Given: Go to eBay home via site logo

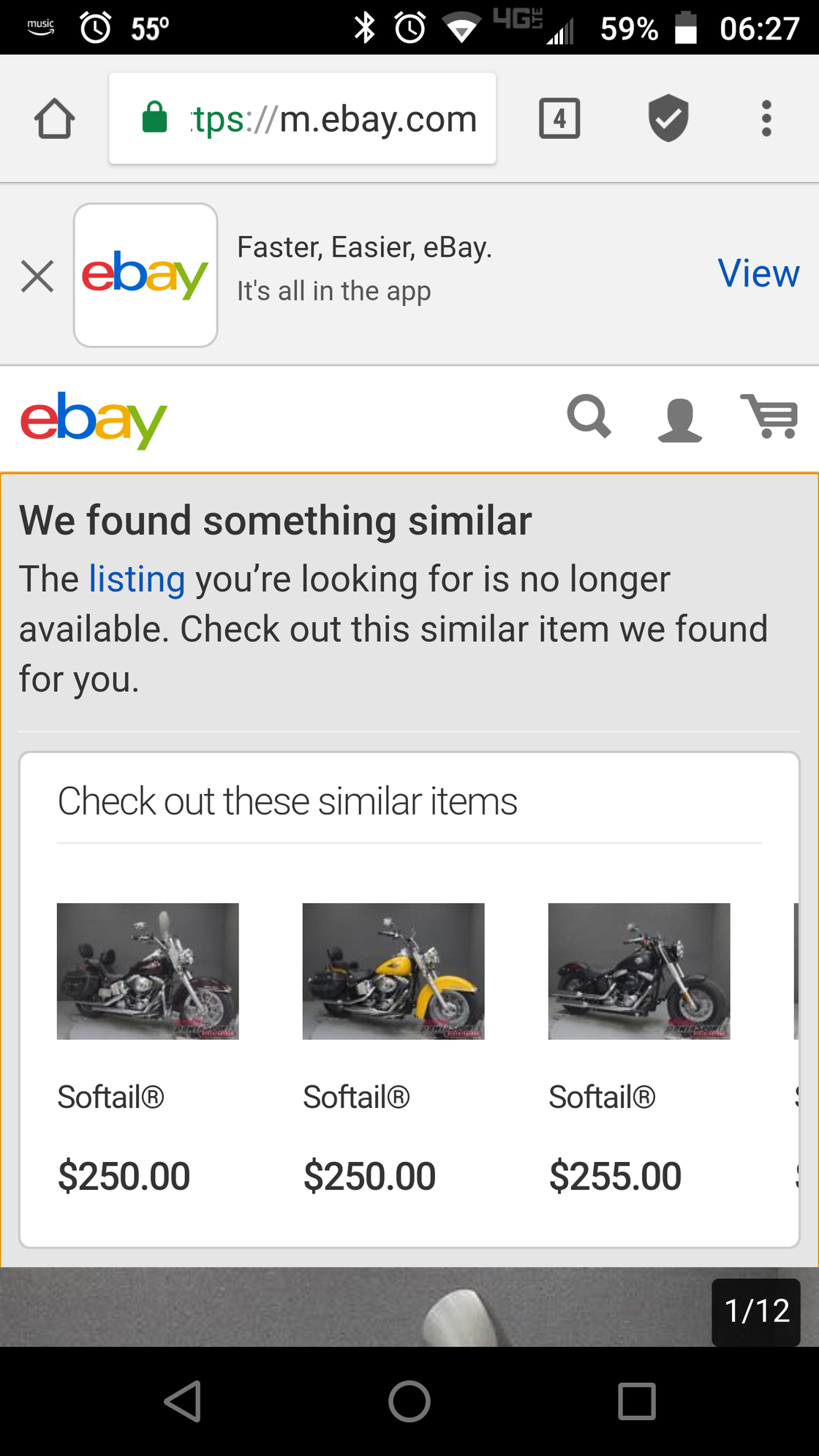Looking at the screenshot, I should click(94, 420).
